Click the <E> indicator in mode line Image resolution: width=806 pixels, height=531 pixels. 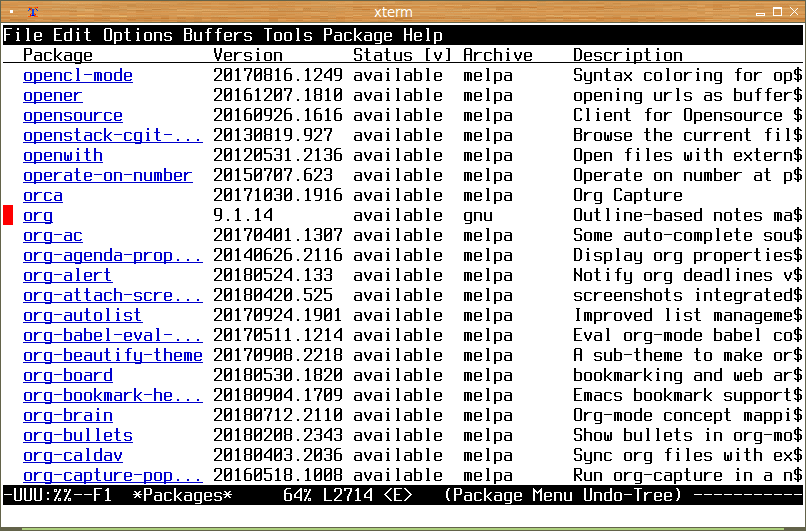tap(398, 496)
